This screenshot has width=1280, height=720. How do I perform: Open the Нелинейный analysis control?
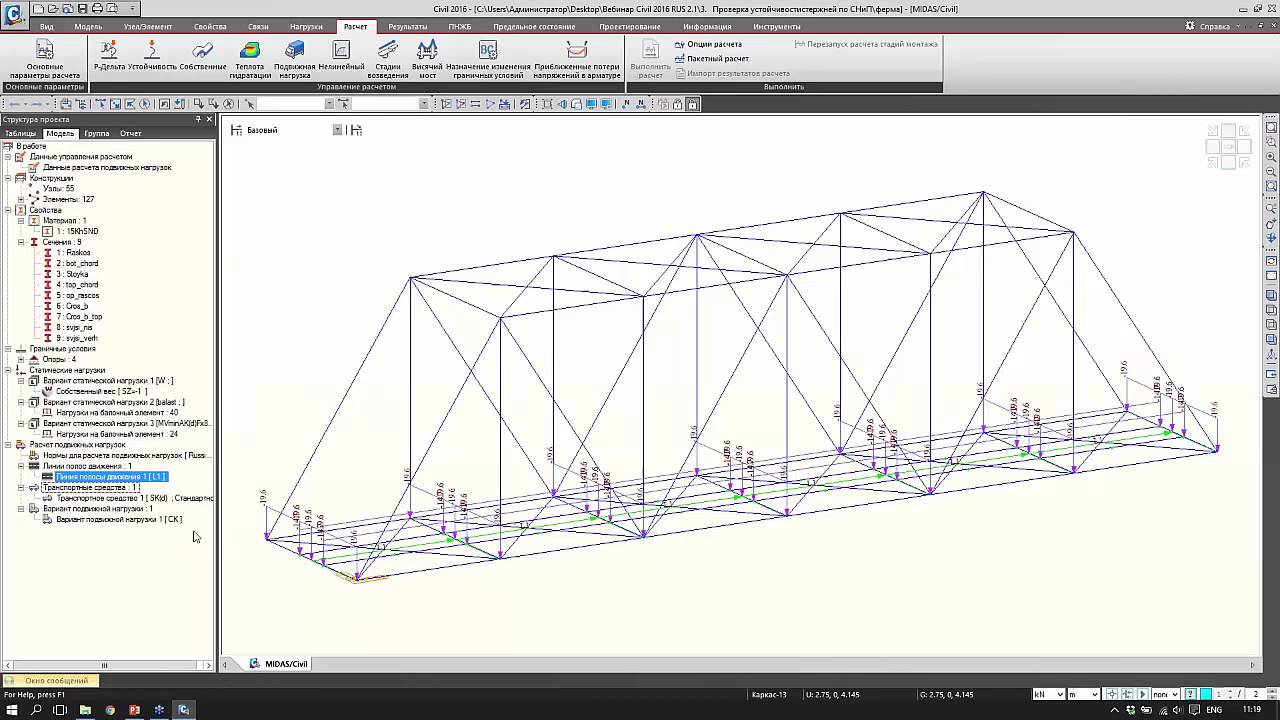[341, 55]
